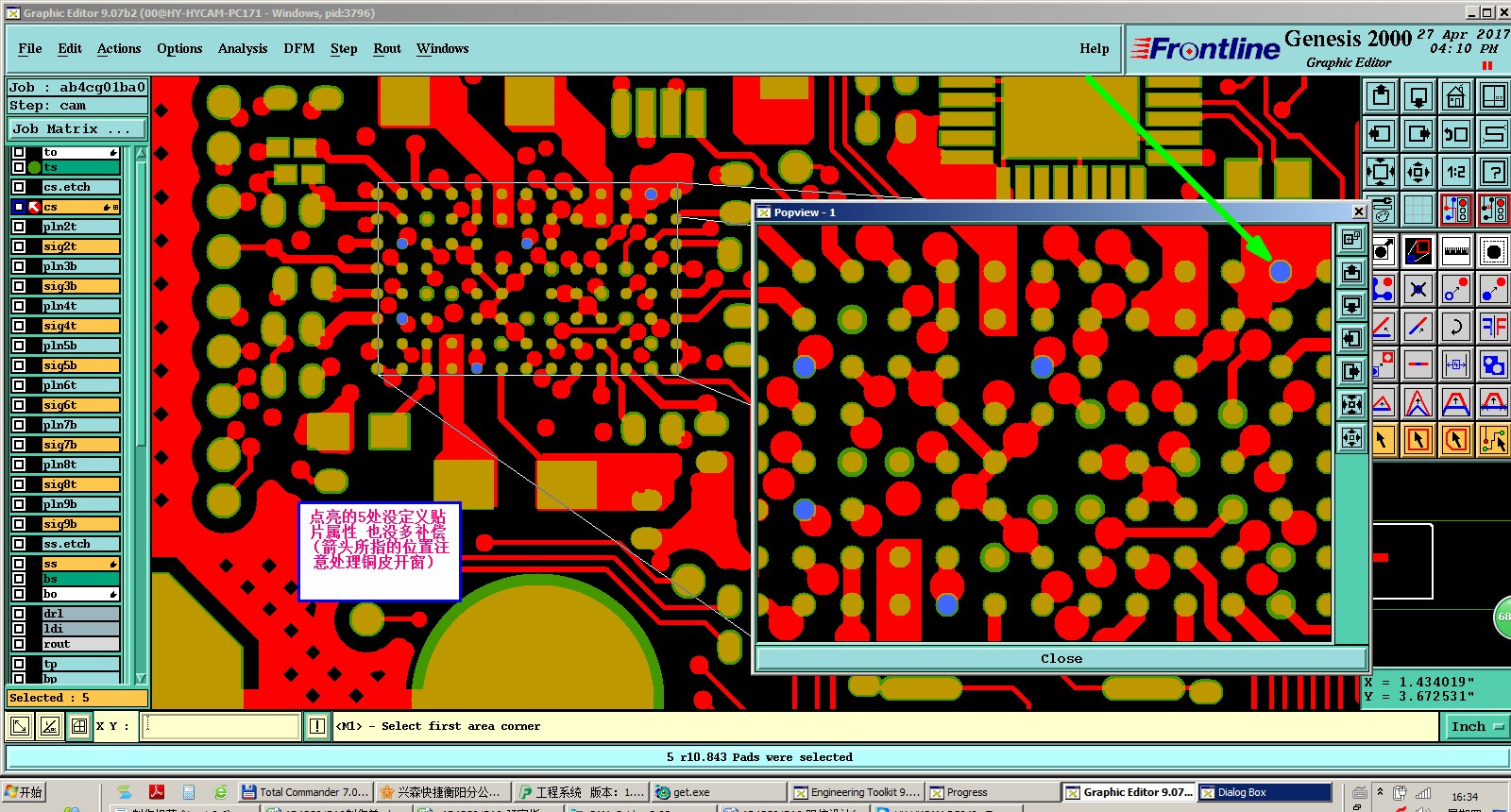
Task: Open the Actions menu
Action: tap(119, 48)
